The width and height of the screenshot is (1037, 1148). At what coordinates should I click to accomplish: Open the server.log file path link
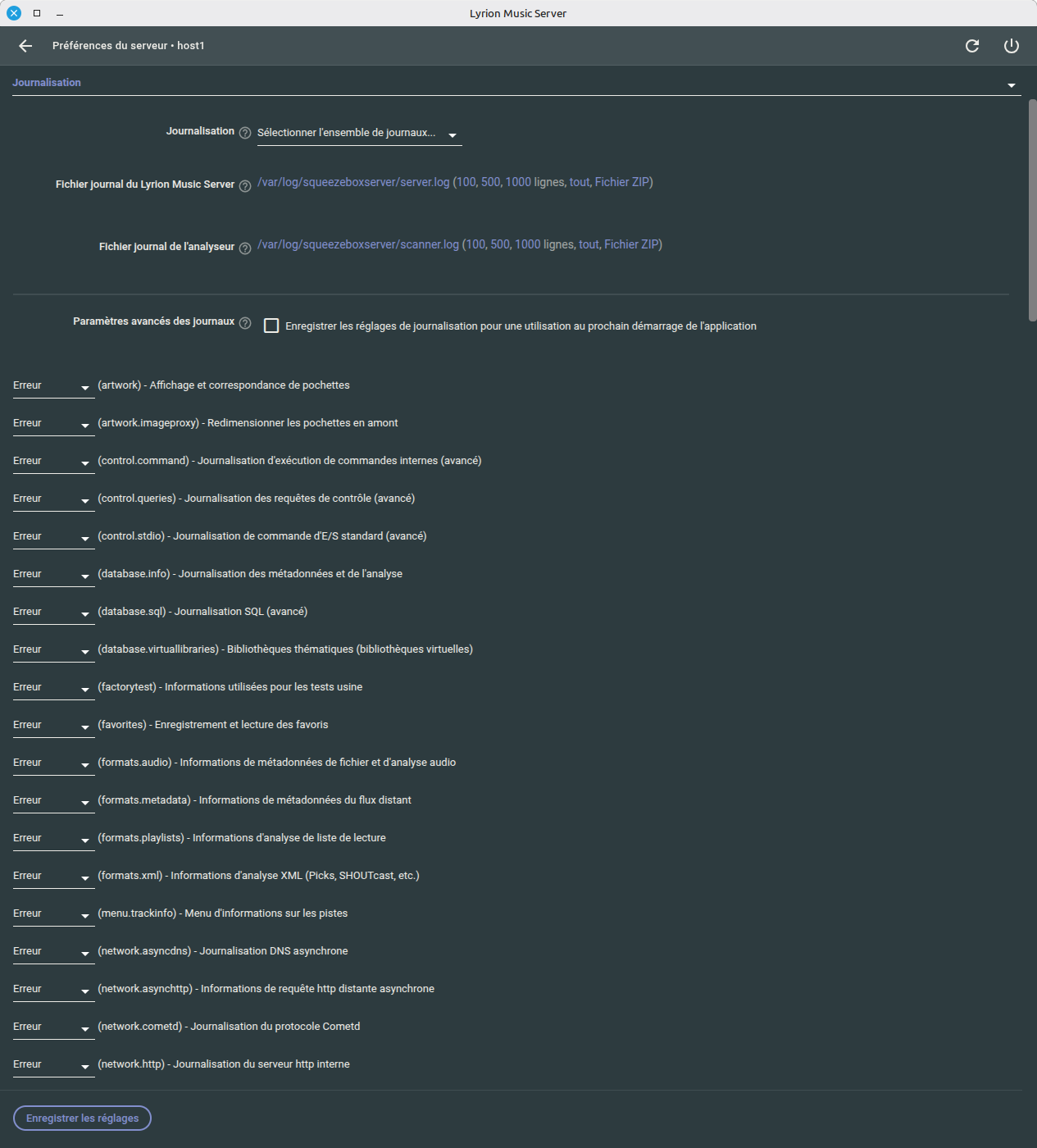[x=353, y=182]
